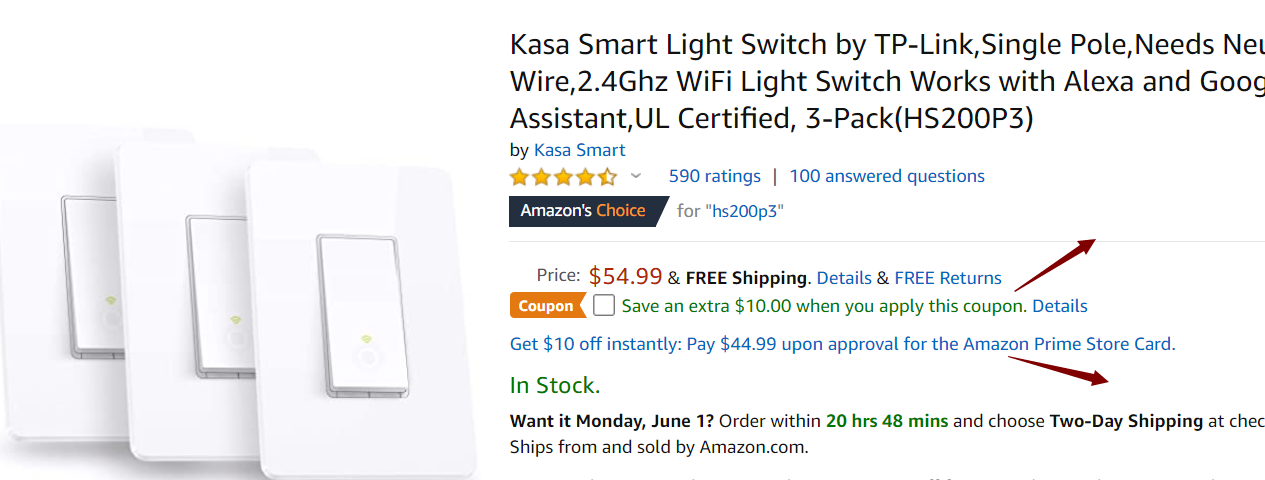Open Details next to FREE Shipping
This screenshot has width=1265, height=480.
click(844, 278)
